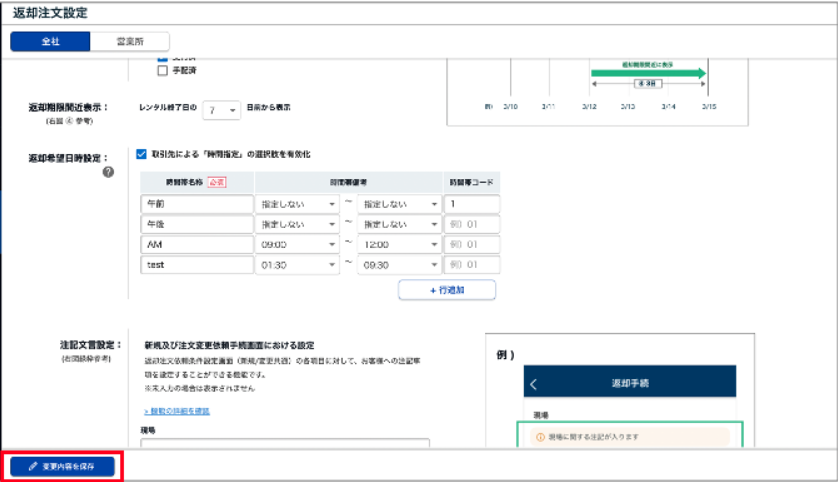Open the 12:00 end time dropdown
This screenshot has height=482, width=838.
[399, 244]
